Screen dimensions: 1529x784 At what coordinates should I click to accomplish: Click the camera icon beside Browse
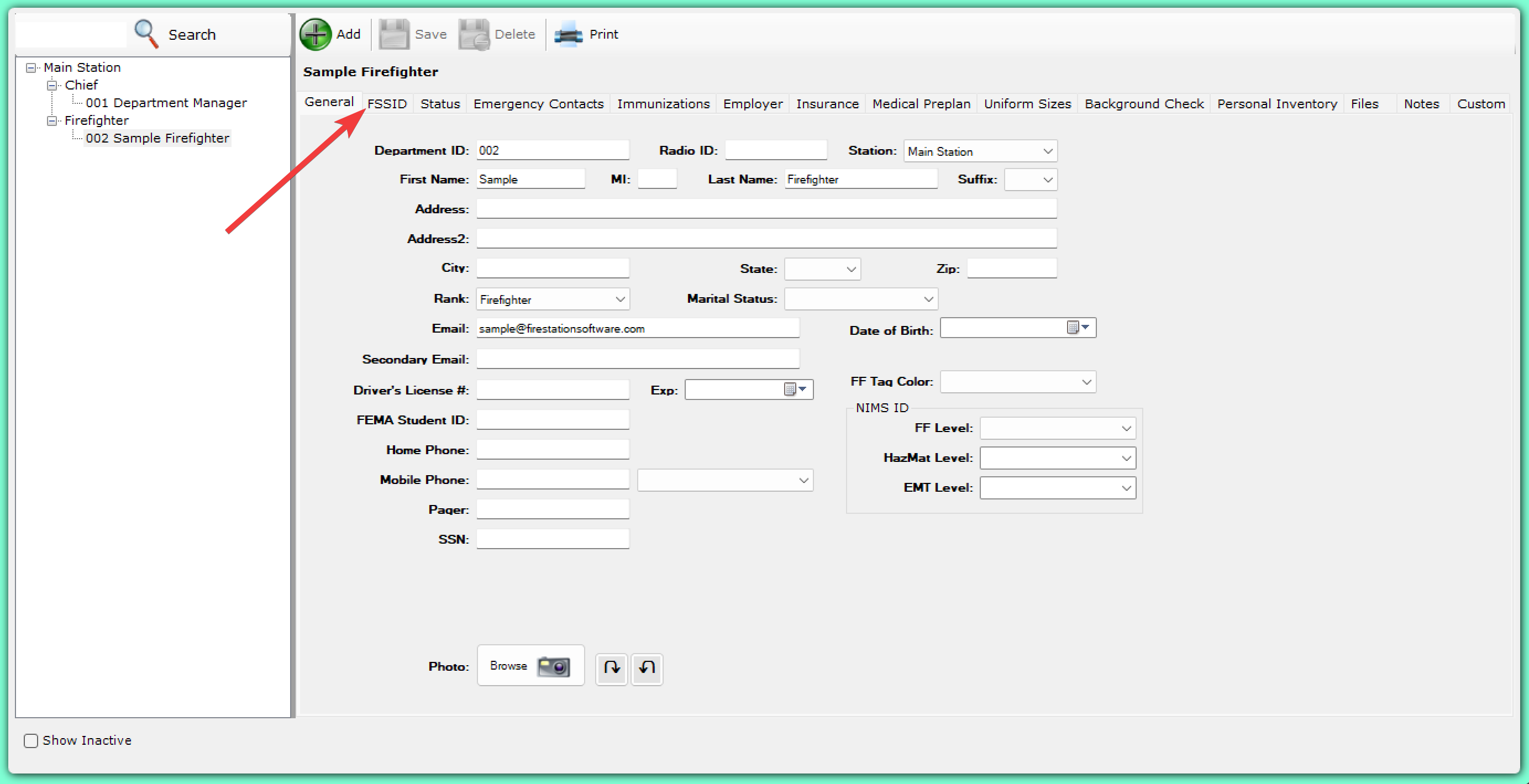(553, 666)
